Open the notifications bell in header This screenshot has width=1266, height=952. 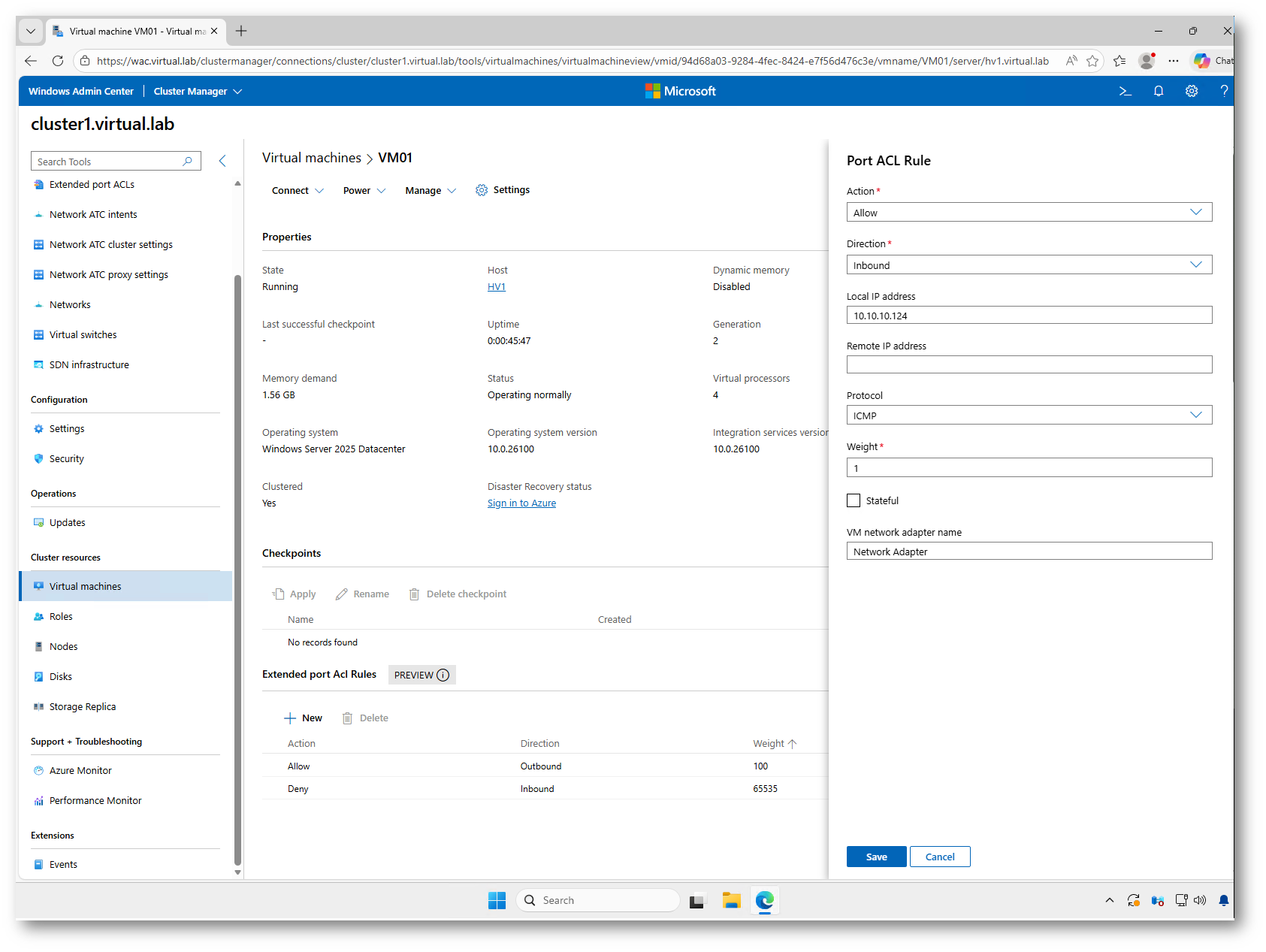(1158, 91)
